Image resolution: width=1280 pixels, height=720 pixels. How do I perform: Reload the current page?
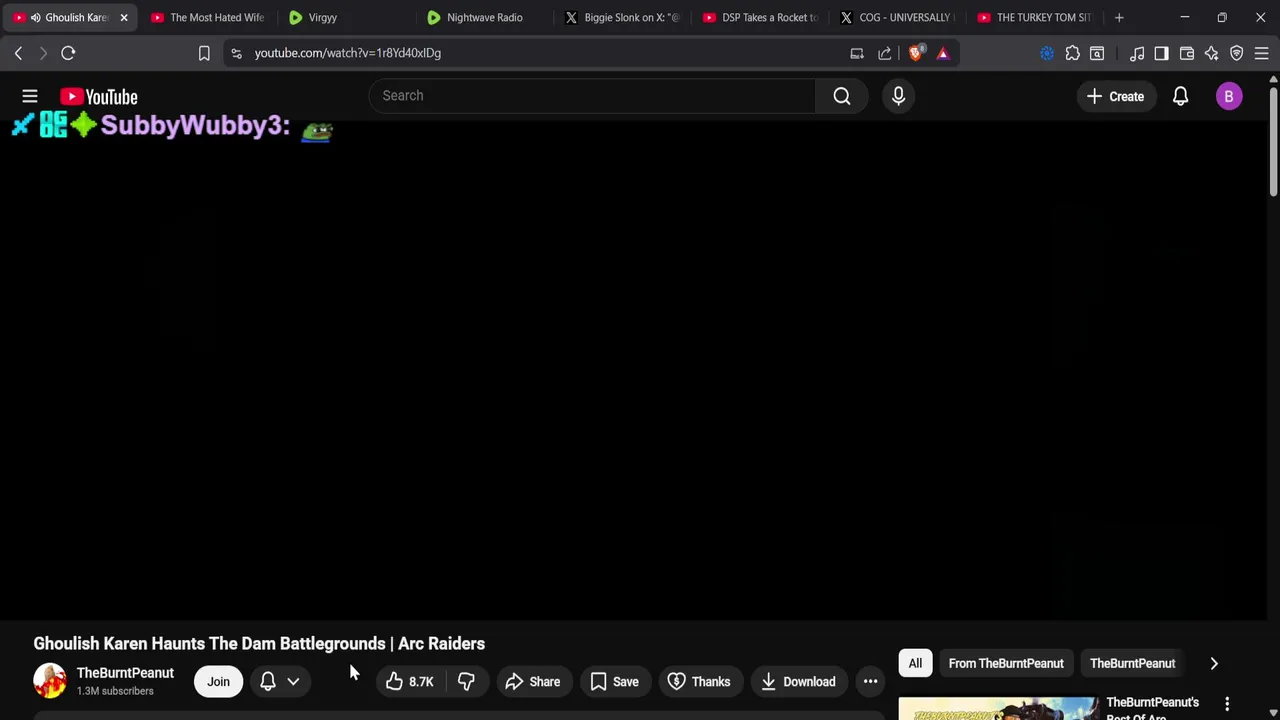pos(68,53)
